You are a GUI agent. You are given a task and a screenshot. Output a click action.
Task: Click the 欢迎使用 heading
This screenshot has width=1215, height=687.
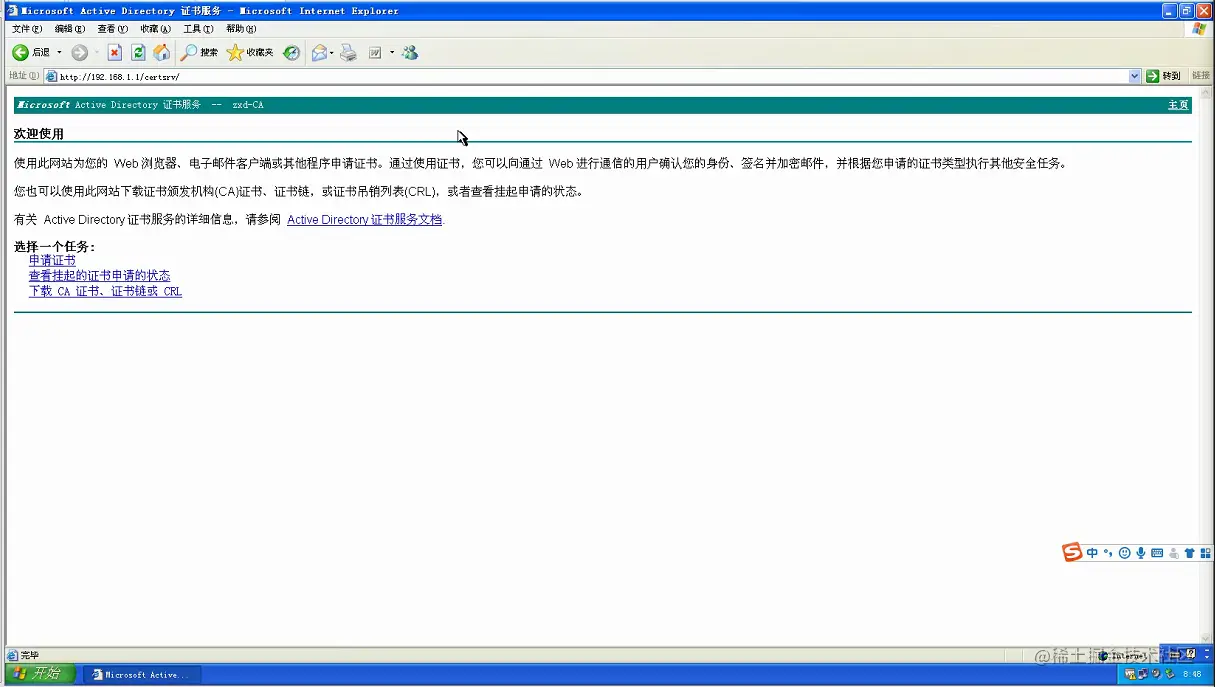[39, 134]
